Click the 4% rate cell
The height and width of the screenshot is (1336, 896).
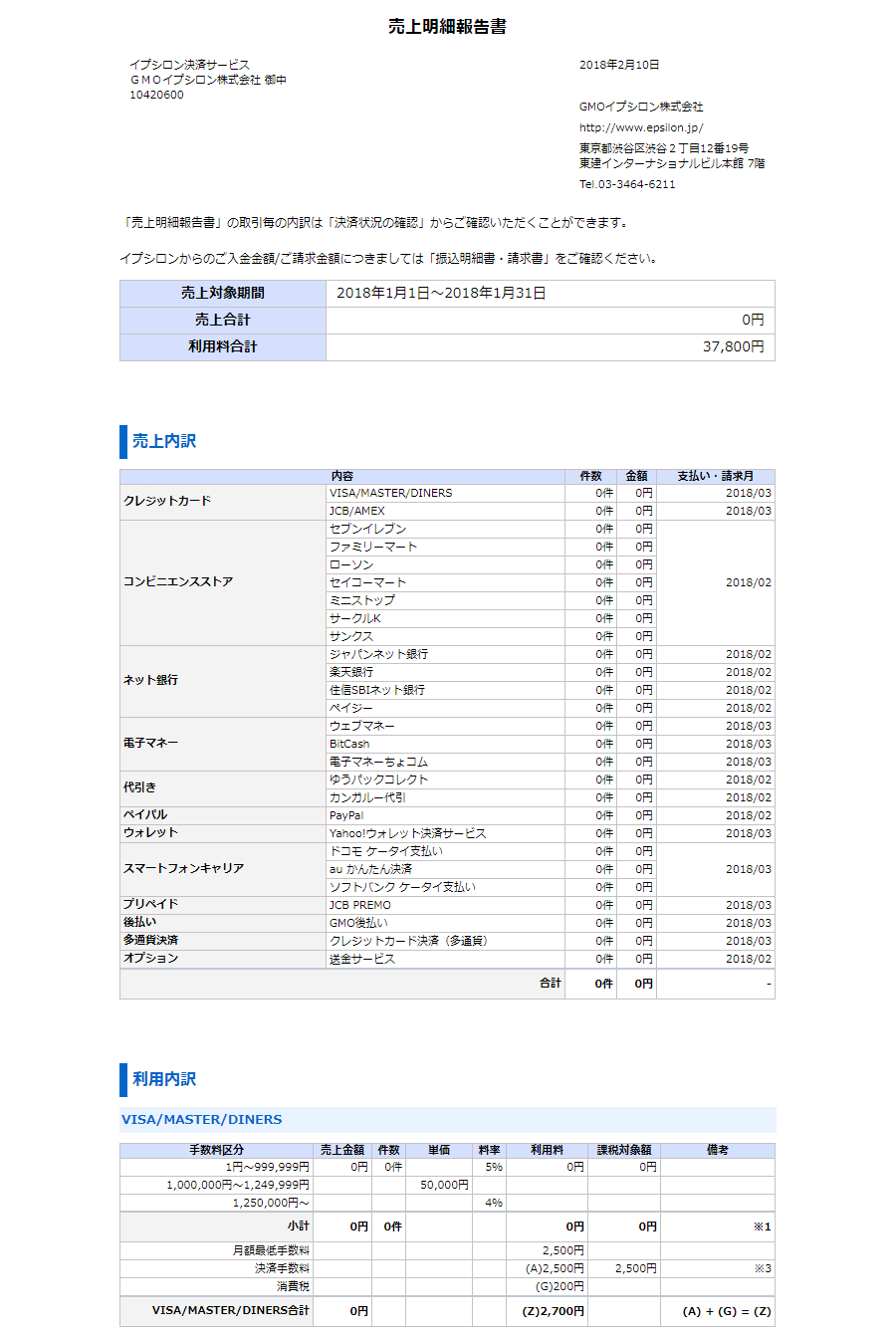[x=490, y=1203]
